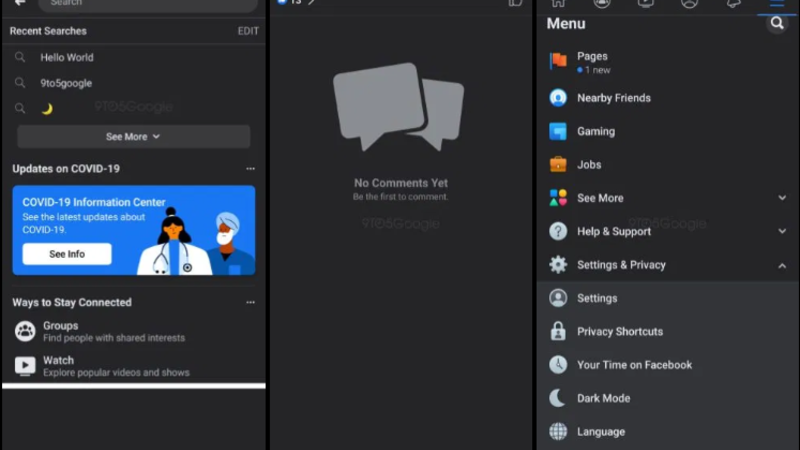Open Your Time on Facebook clock
This screenshot has width=800, height=450.
558,364
